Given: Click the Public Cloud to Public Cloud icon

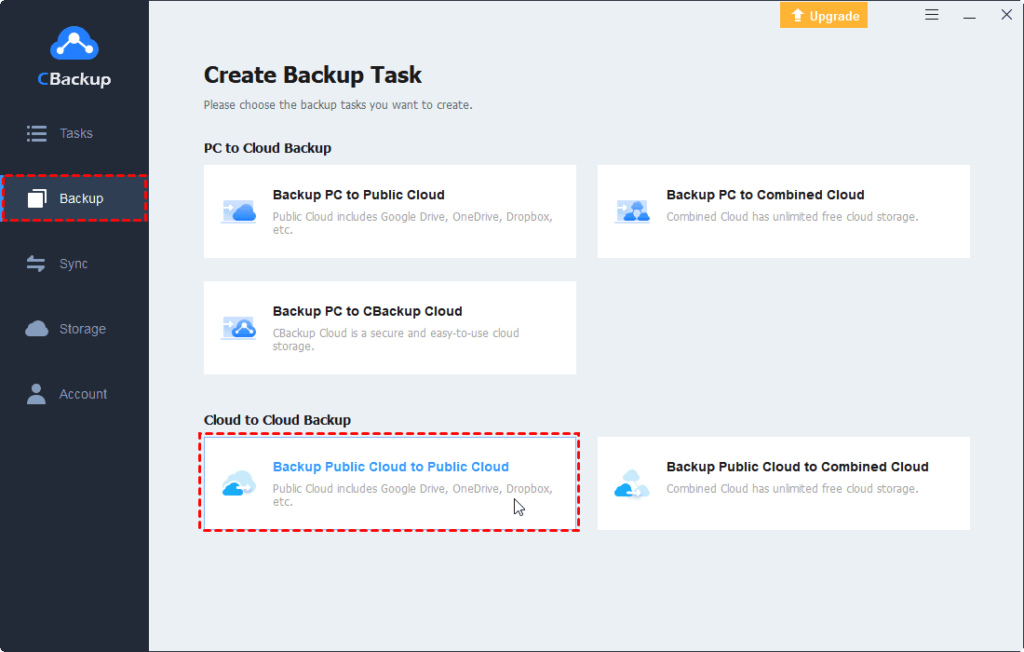Looking at the screenshot, I should (238, 483).
